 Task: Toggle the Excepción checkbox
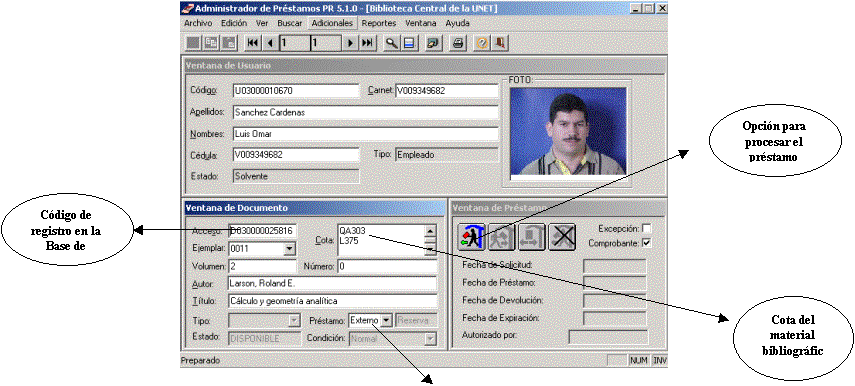[x=647, y=228]
